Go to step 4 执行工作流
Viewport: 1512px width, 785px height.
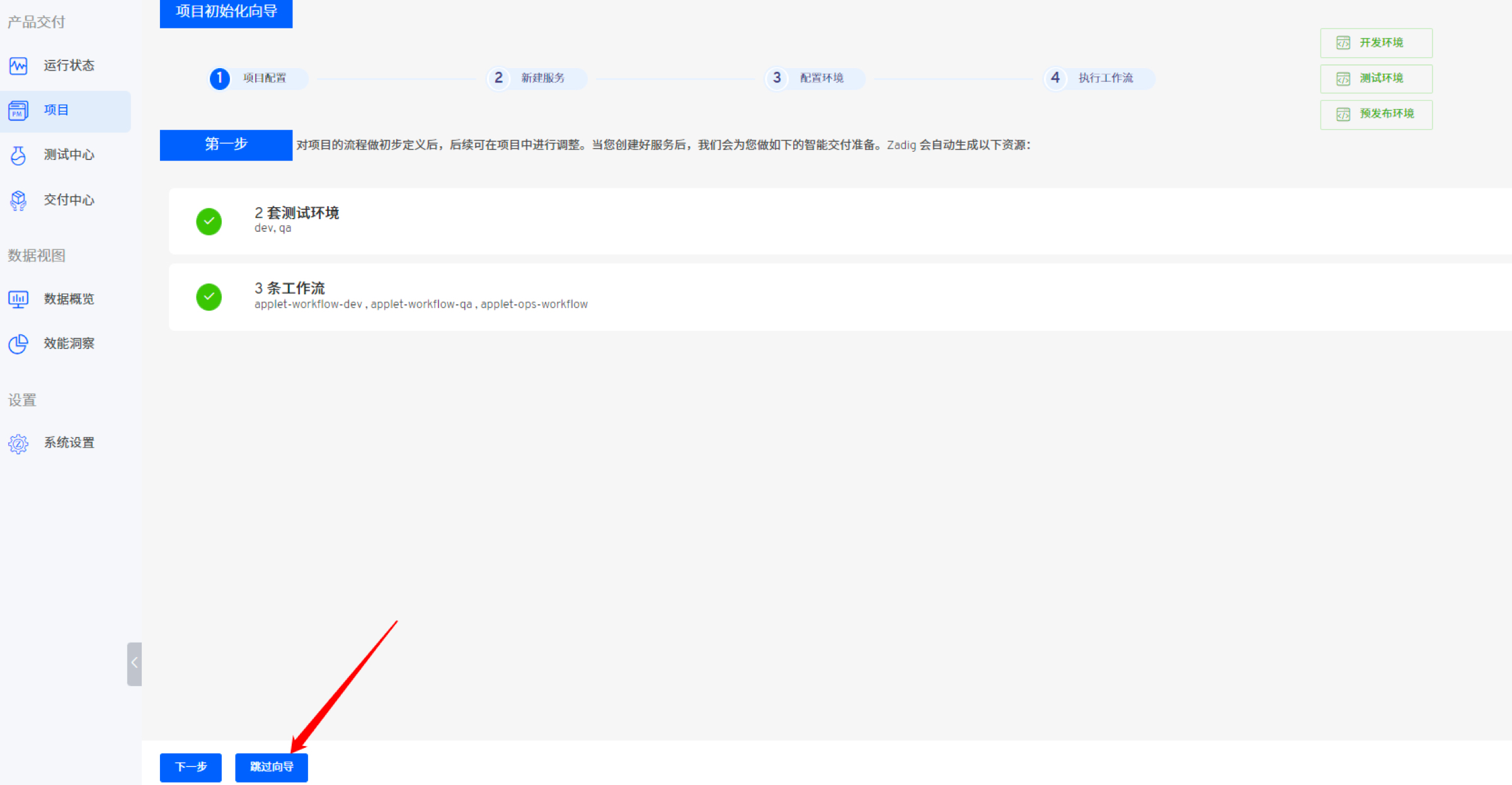(x=1099, y=78)
